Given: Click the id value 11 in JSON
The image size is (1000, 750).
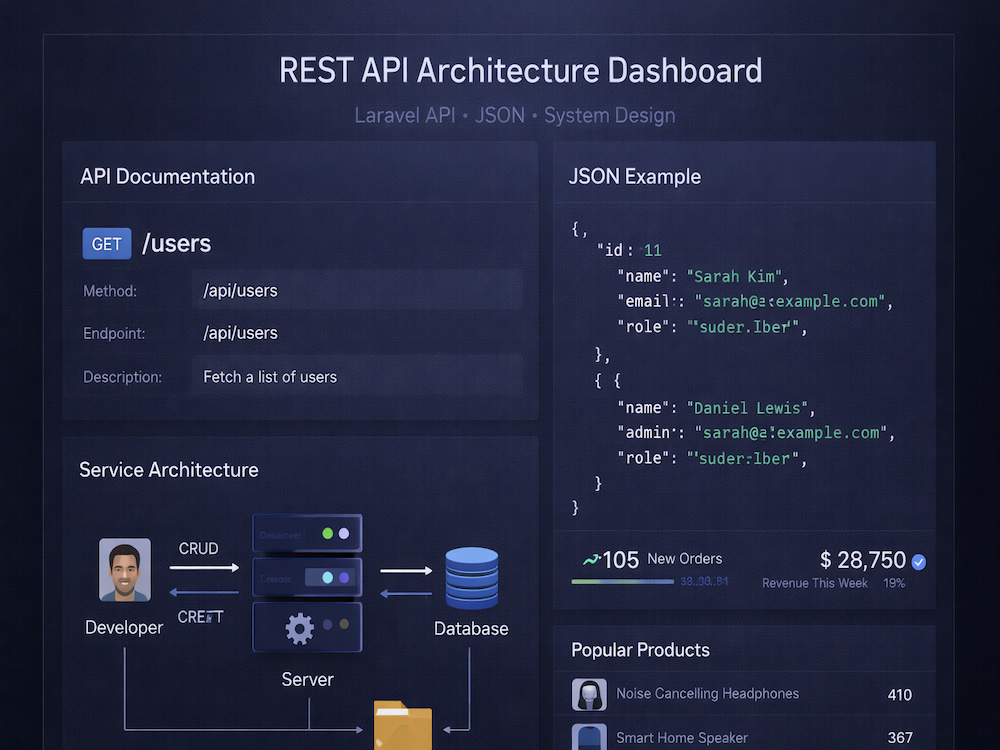Looking at the screenshot, I should click(652, 250).
